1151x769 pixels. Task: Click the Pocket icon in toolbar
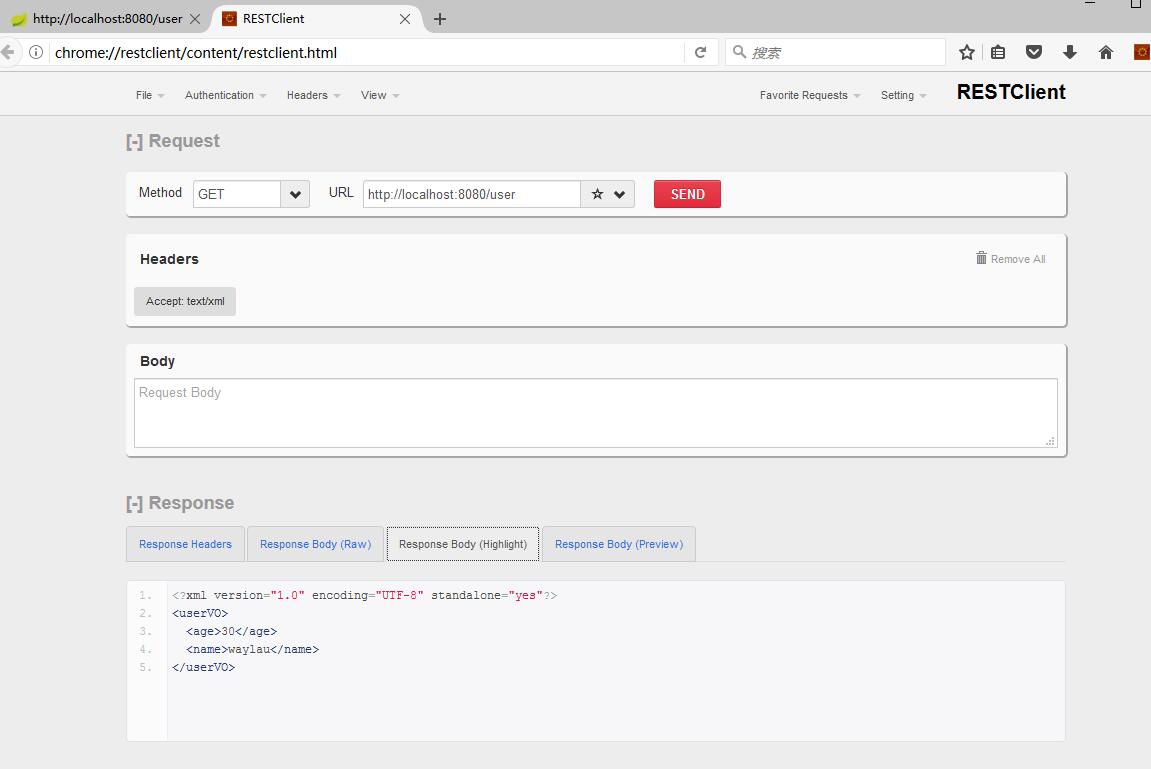pos(1034,52)
